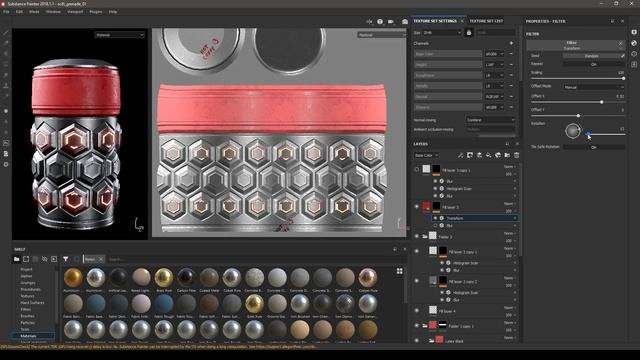640x360 pixels.
Task: Select the Smudge tool
Action: click(6, 75)
